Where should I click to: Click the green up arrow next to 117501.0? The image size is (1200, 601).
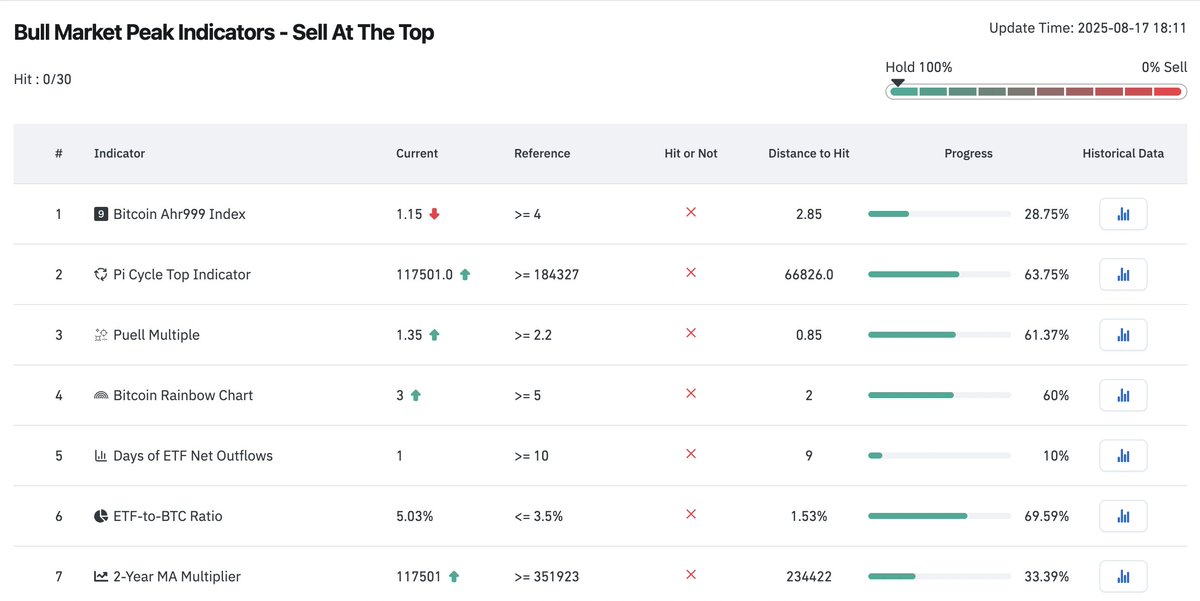[465, 274]
